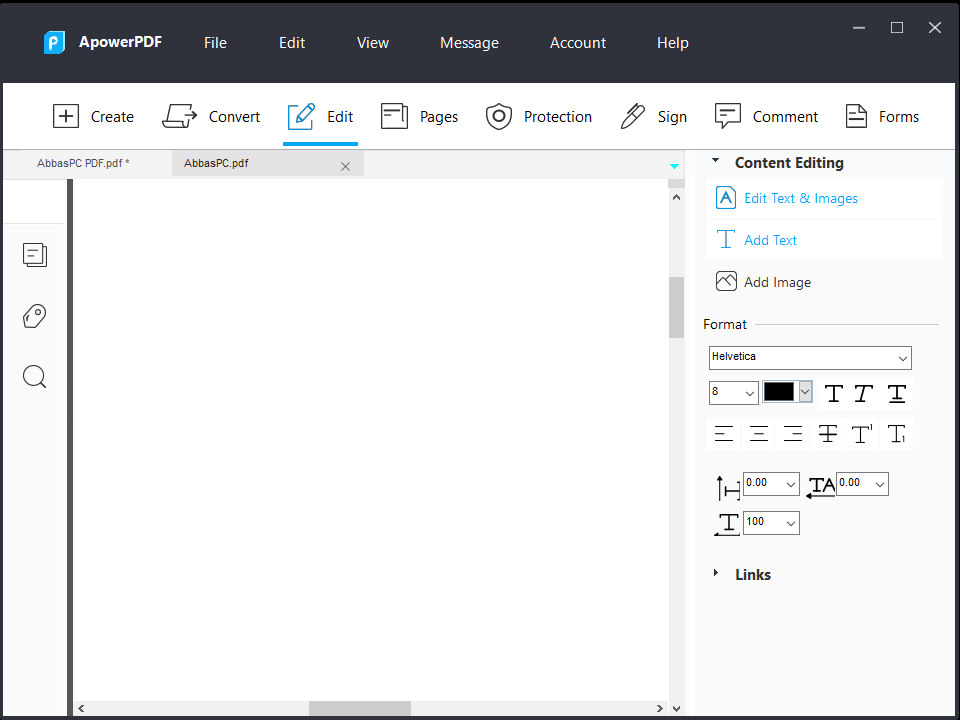
Task: Toggle underline text formatting
Action: point(897,394)
